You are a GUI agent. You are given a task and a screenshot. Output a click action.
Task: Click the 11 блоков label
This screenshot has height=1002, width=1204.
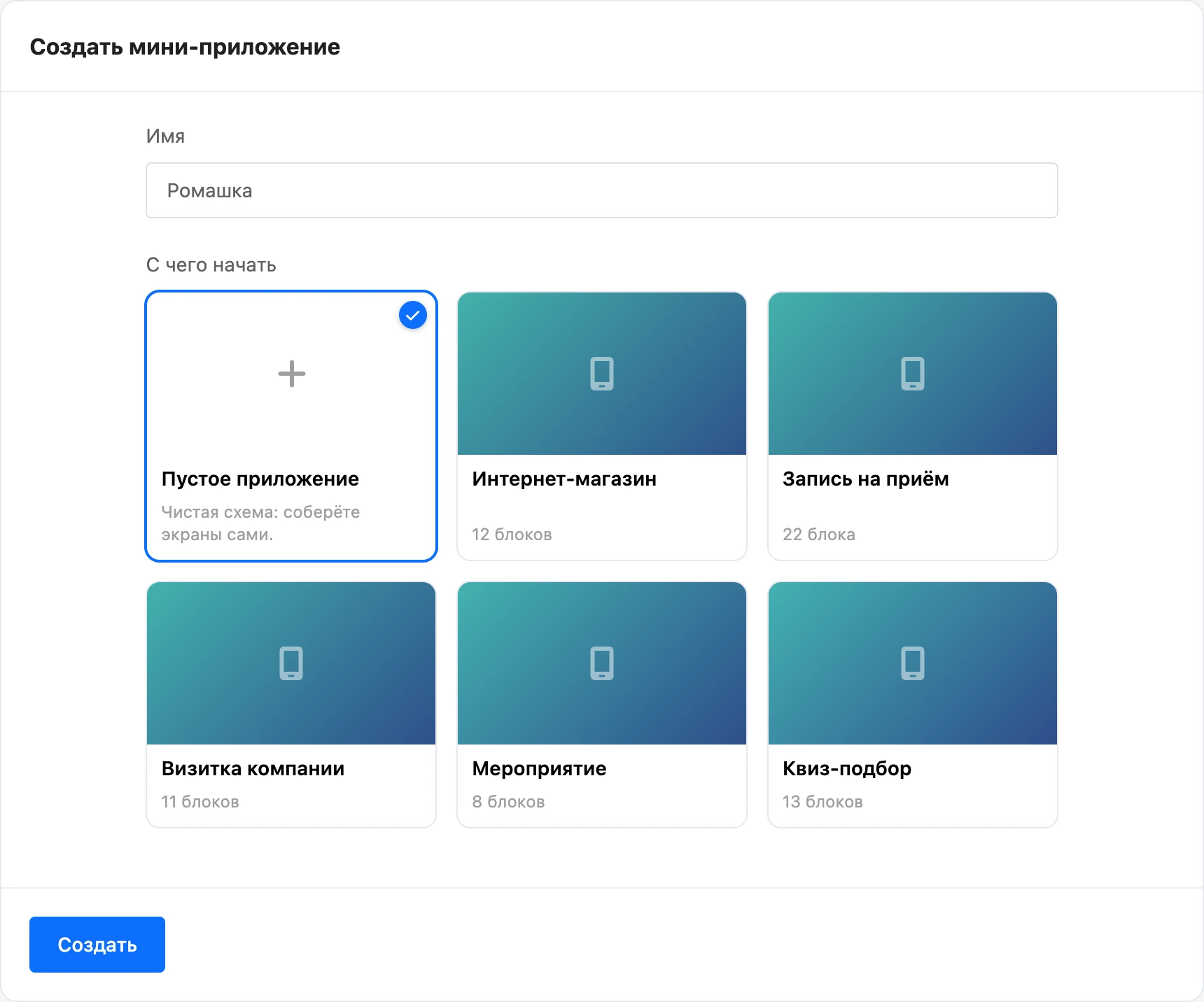tap(200, 802)
